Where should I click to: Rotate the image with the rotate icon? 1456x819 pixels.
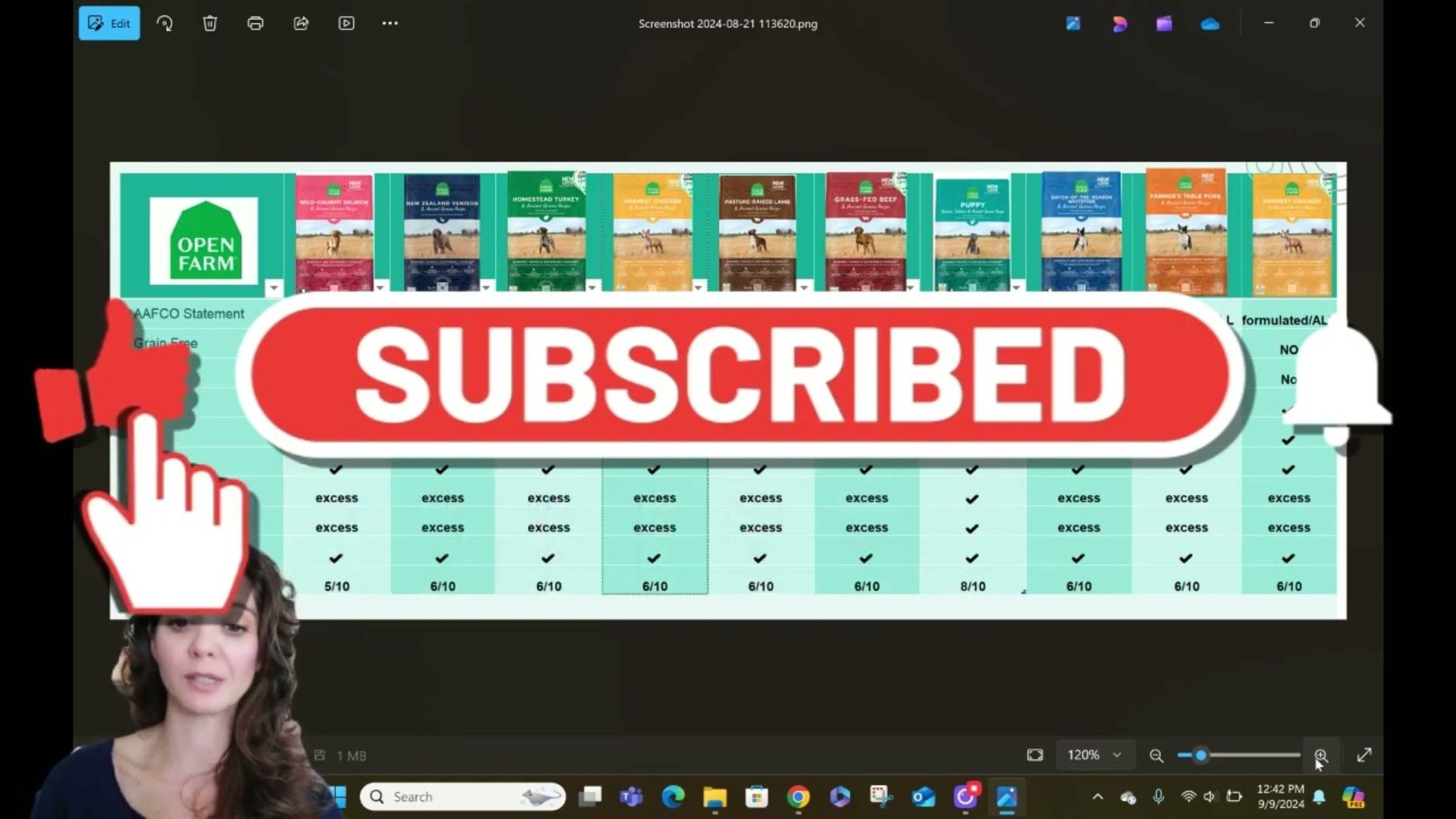pyautogui.click(x=165, y=24)
